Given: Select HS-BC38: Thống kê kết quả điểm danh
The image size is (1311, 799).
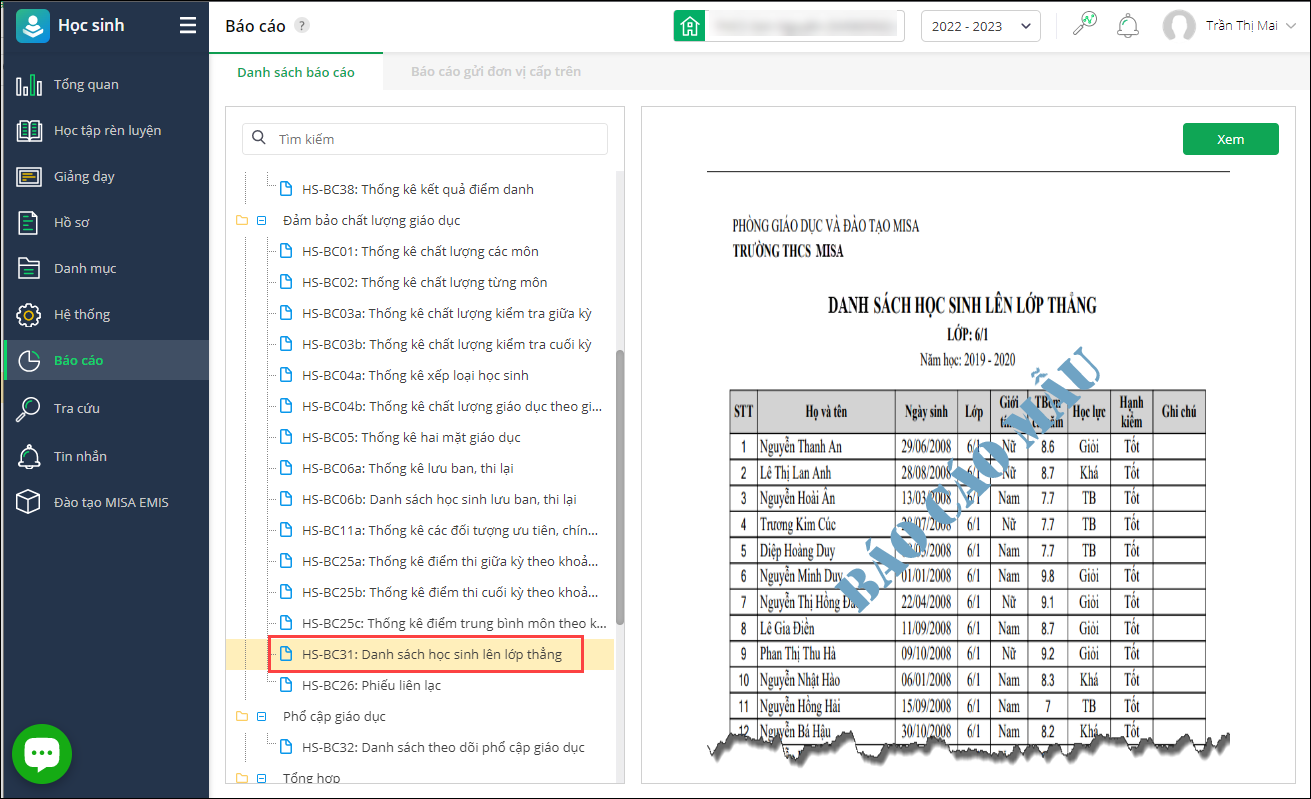Looking at the screenshot, I should pyautogui.click(x=418, y=190).
